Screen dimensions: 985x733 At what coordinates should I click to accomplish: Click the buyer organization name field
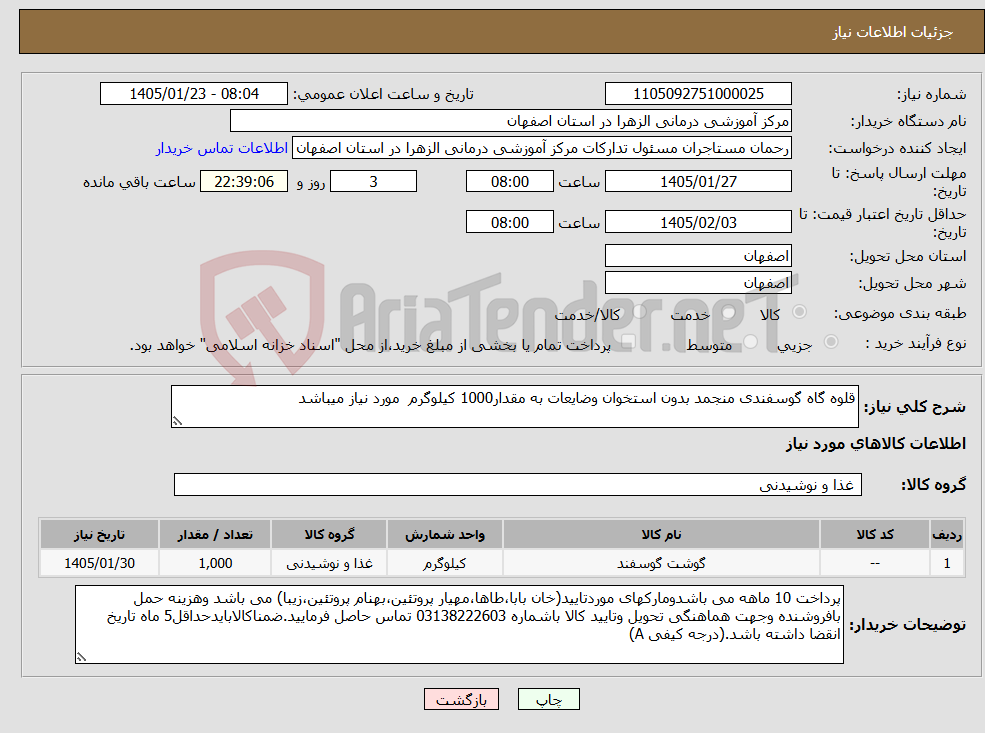(x=511, y=121)
